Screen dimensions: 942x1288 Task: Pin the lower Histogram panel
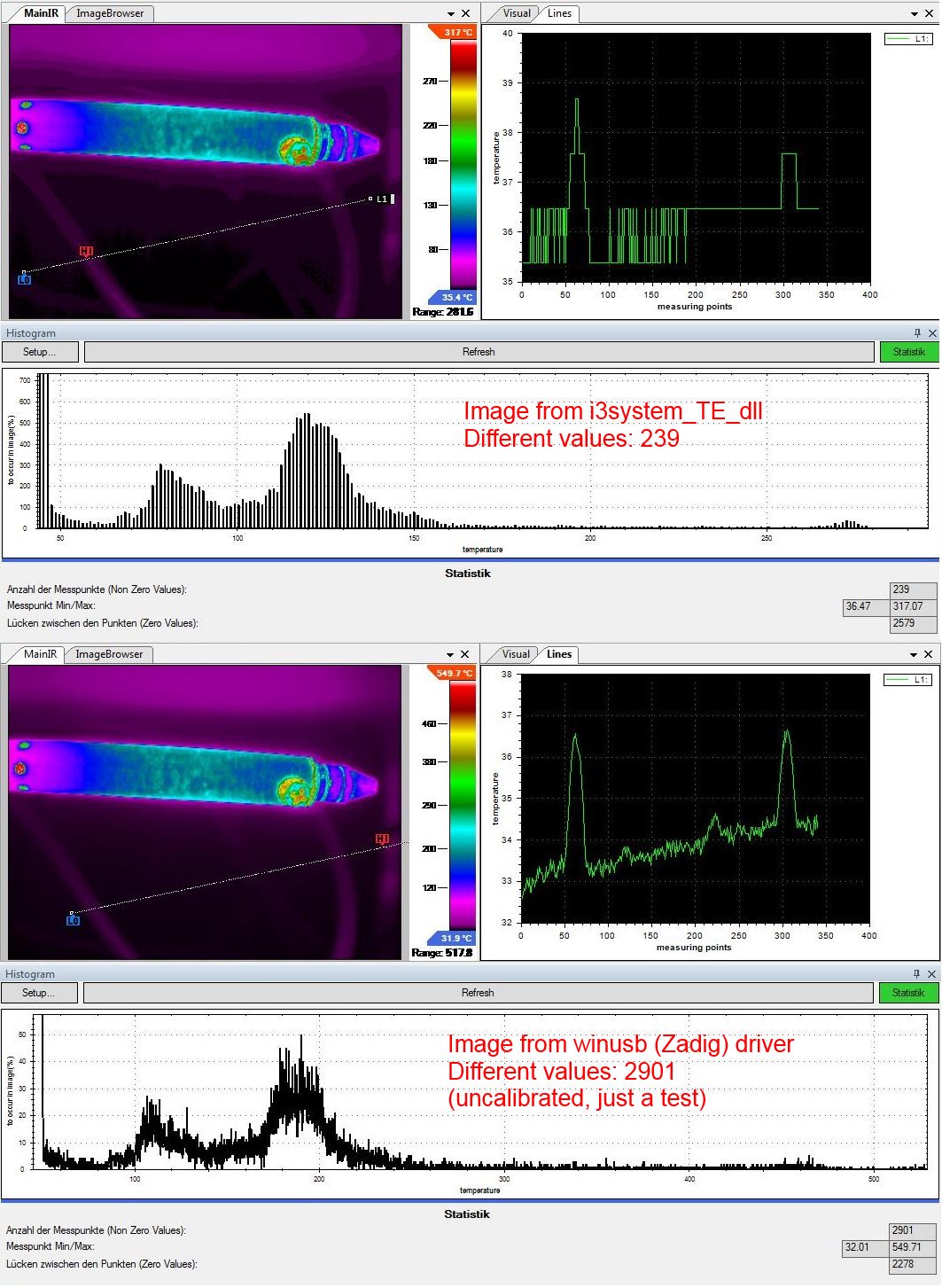(x=916, y=974)
